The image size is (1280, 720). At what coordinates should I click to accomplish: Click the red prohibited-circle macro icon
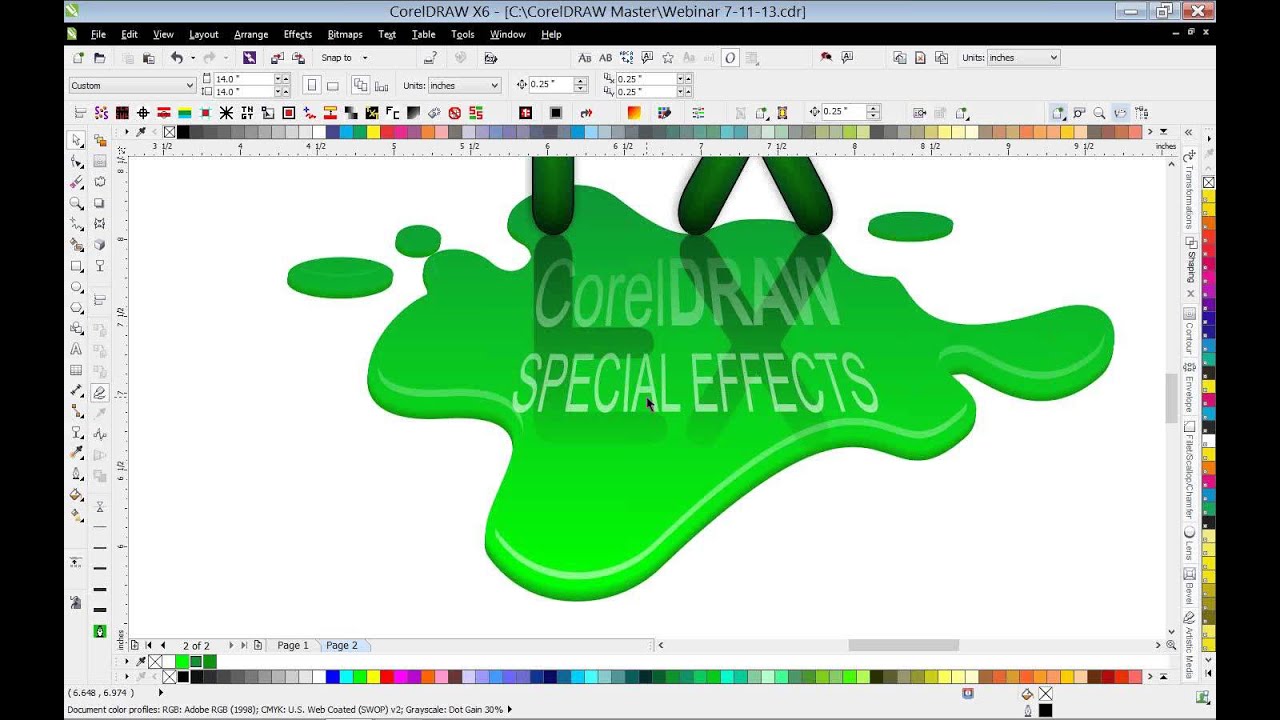[x=455, y=113]
